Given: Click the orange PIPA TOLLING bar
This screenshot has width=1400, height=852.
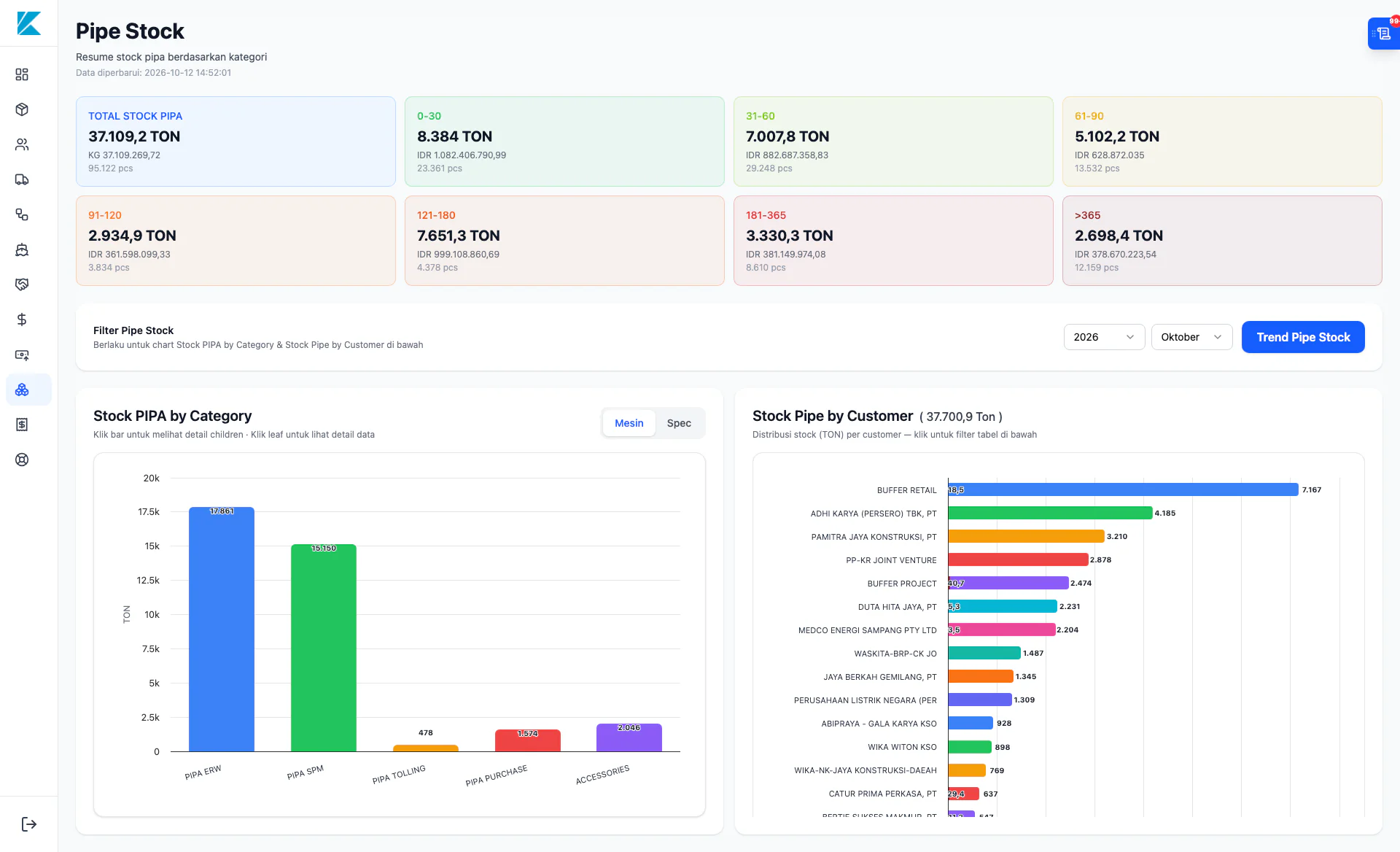Looking at the screenshot, I should pyautogui.click(x=426, y=748).
